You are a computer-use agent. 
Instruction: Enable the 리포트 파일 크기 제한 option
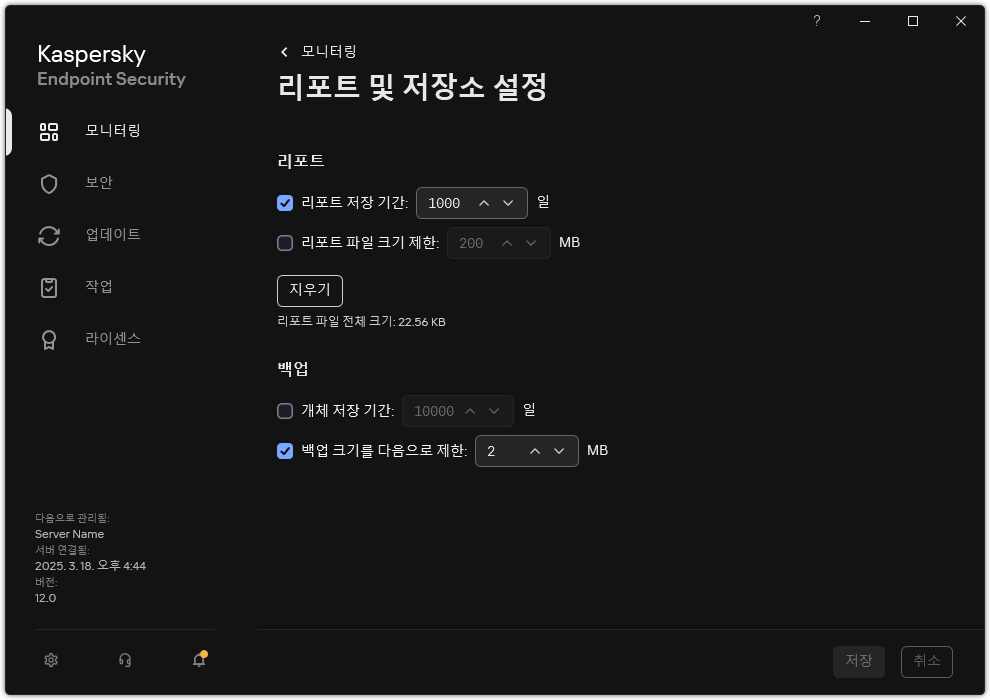[x=285, y=243]
